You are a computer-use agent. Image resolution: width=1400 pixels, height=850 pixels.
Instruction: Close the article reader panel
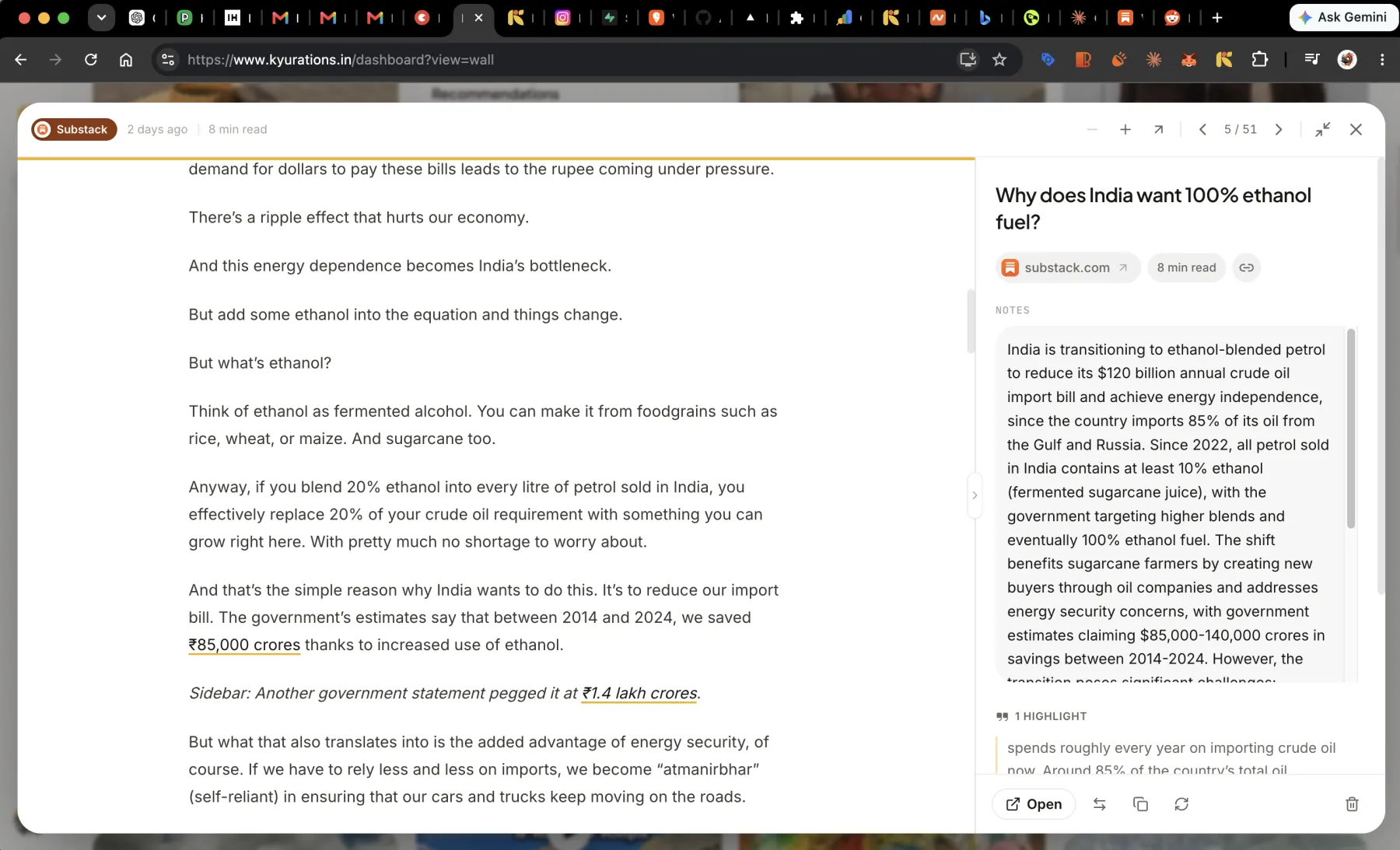click(x=1356, y=130)
